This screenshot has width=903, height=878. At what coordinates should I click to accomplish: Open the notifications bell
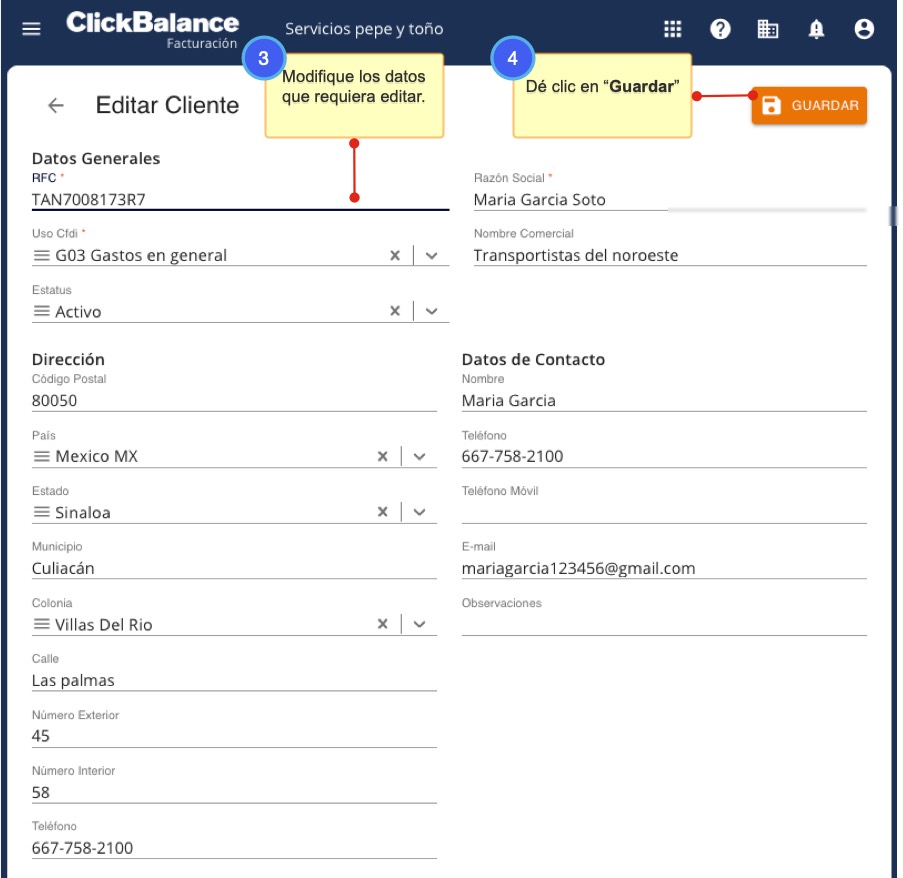(816, 29)
